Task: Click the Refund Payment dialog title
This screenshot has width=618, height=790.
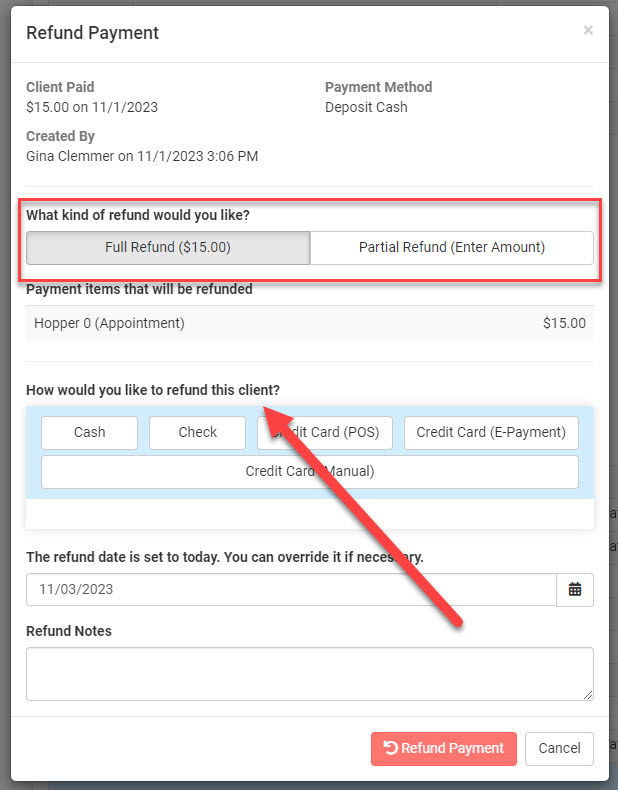Action: [92, 33]
